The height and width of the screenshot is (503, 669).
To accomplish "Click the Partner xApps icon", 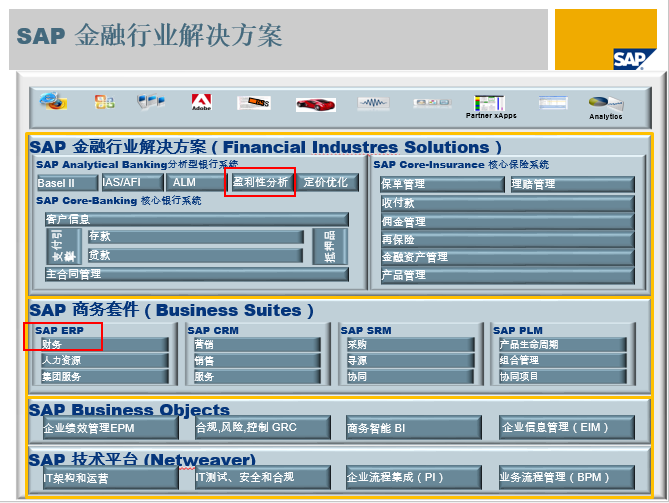I will (491, 107).
